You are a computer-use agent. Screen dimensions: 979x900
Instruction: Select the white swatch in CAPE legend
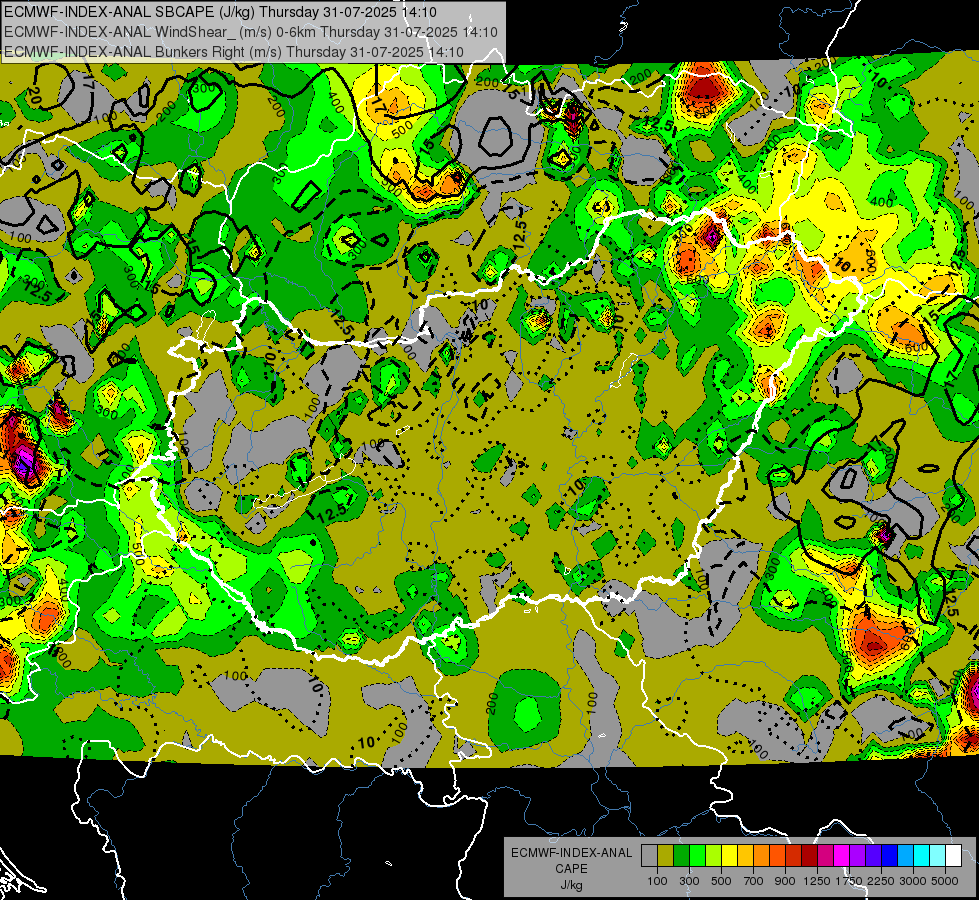953,855
